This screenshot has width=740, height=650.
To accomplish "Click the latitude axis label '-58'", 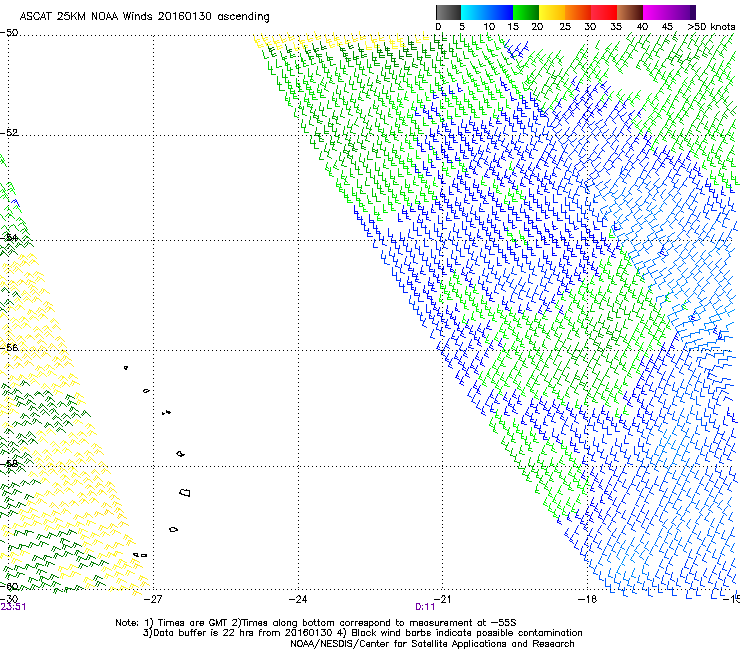I will 9,464.
